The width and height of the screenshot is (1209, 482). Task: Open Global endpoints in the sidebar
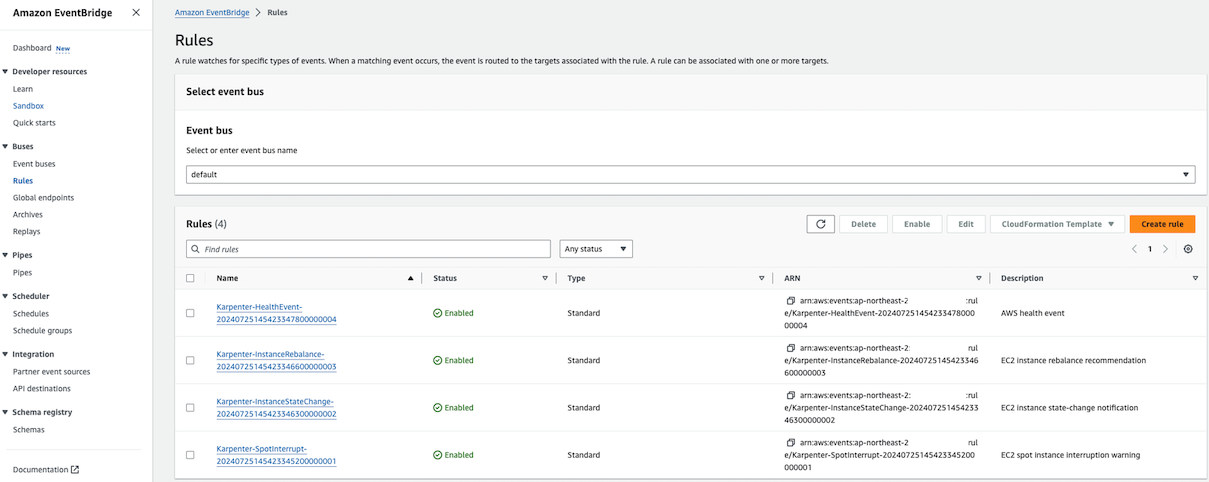click(43, 198)
